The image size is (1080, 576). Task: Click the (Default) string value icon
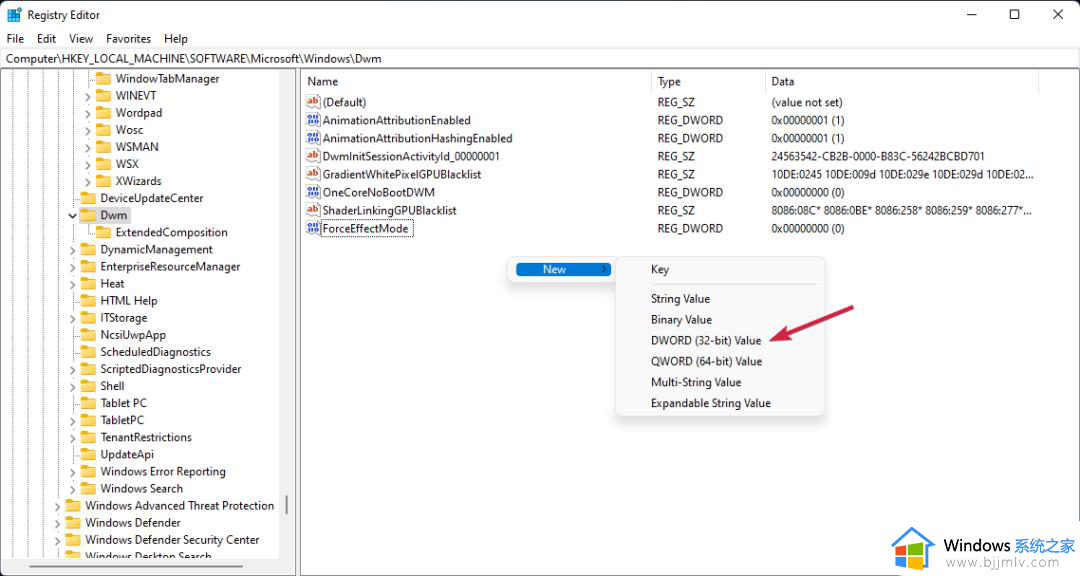313,102
